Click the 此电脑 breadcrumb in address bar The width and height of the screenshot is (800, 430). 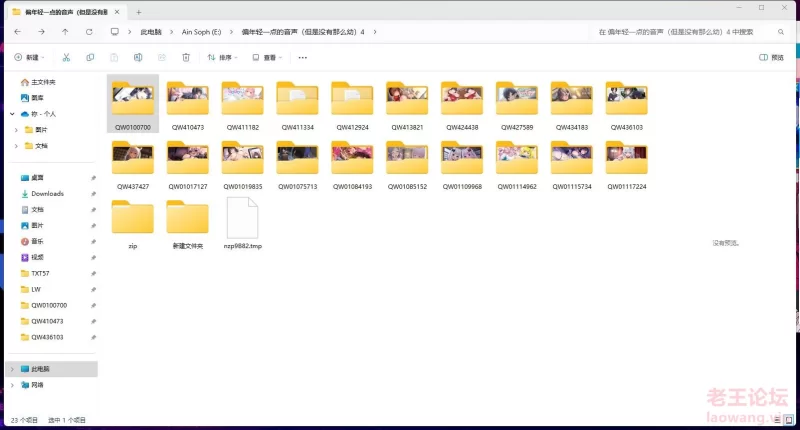pos(151,32)
